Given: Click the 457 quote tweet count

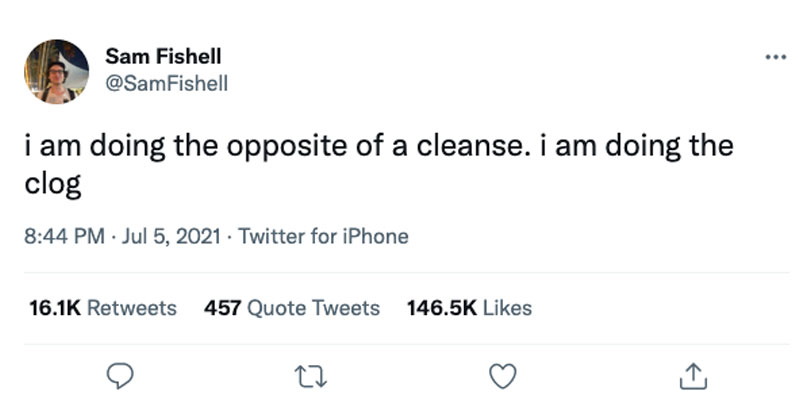Looking at the screenshot, I should coord(222,308).
